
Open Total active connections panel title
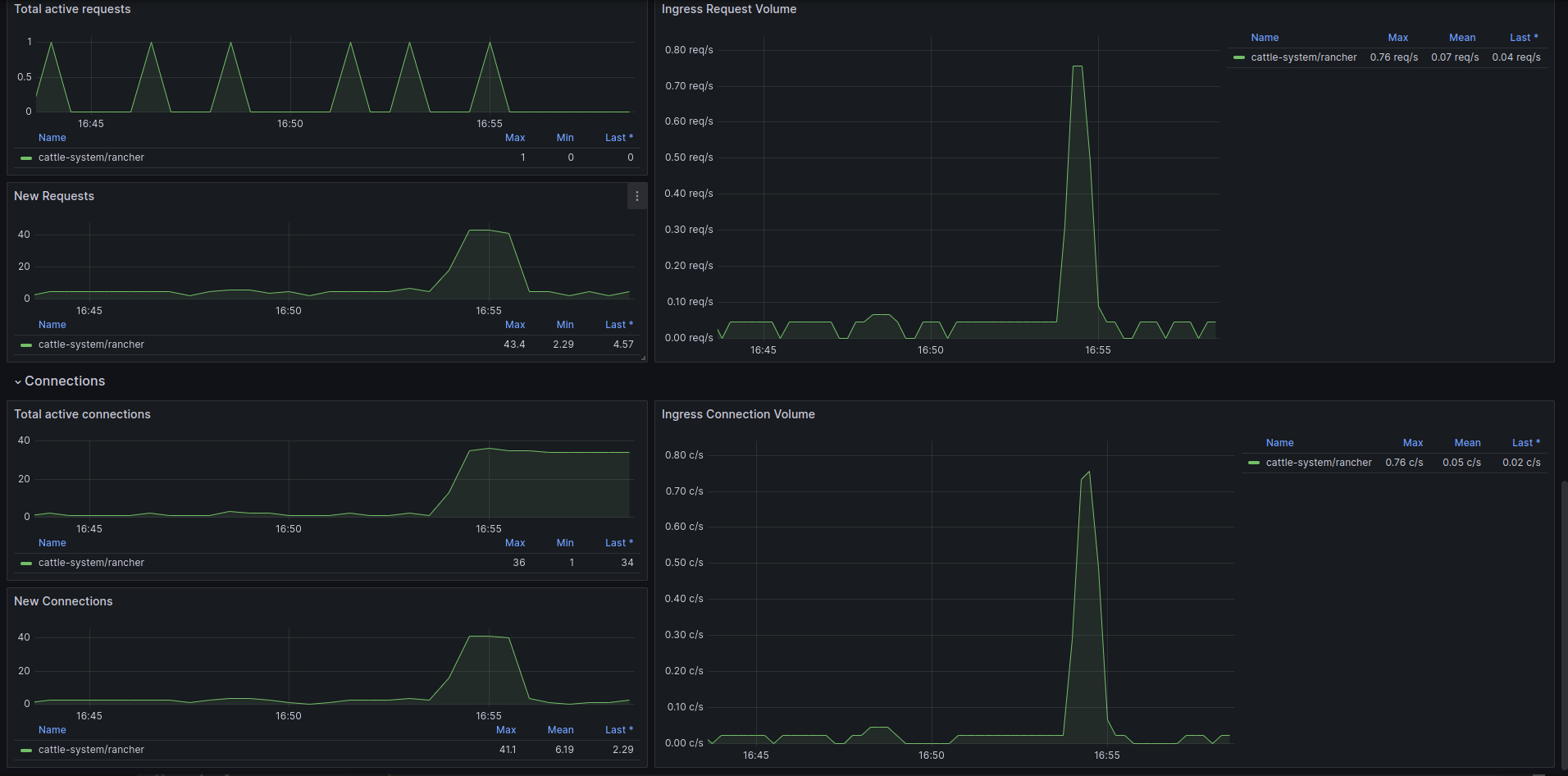click(82, 414)
